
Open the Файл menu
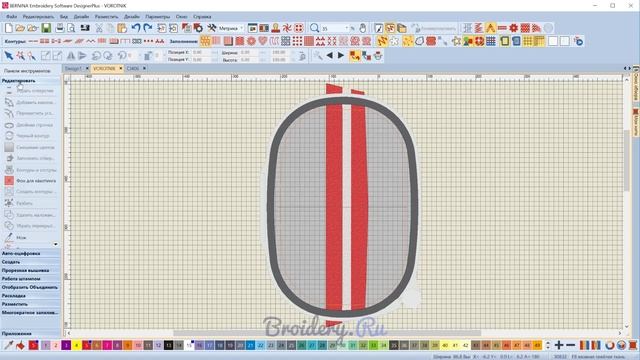[x=11, y=17]
